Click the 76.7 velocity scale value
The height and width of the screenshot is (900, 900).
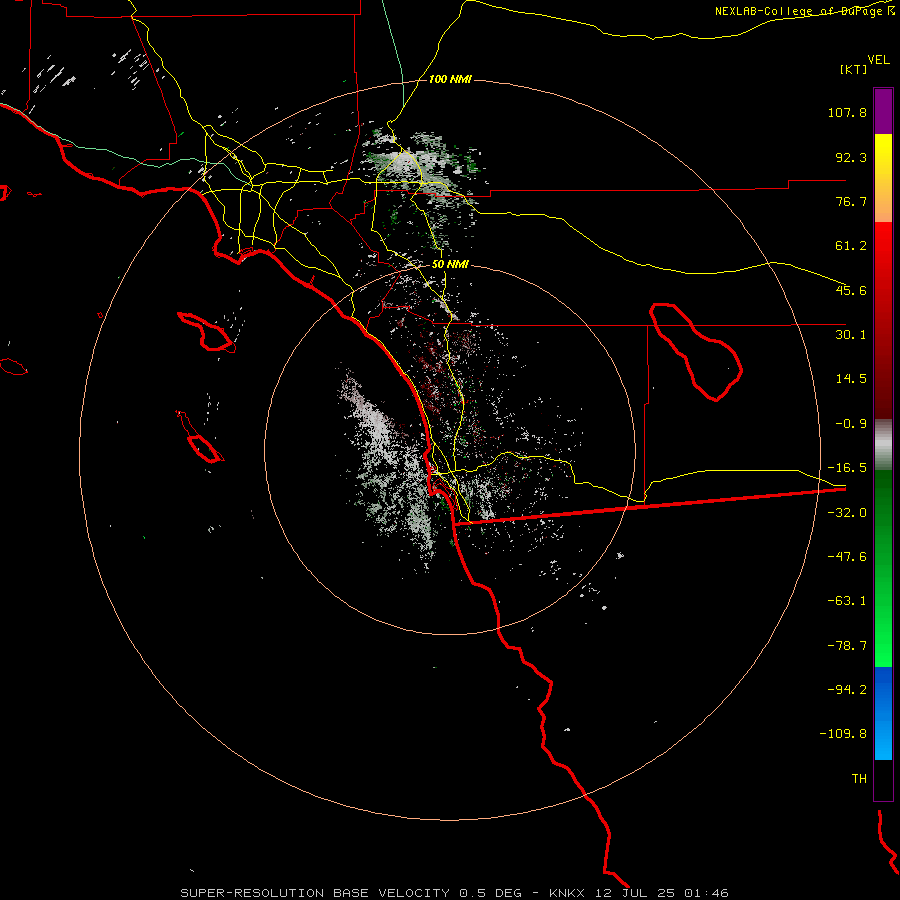(851, 201)
